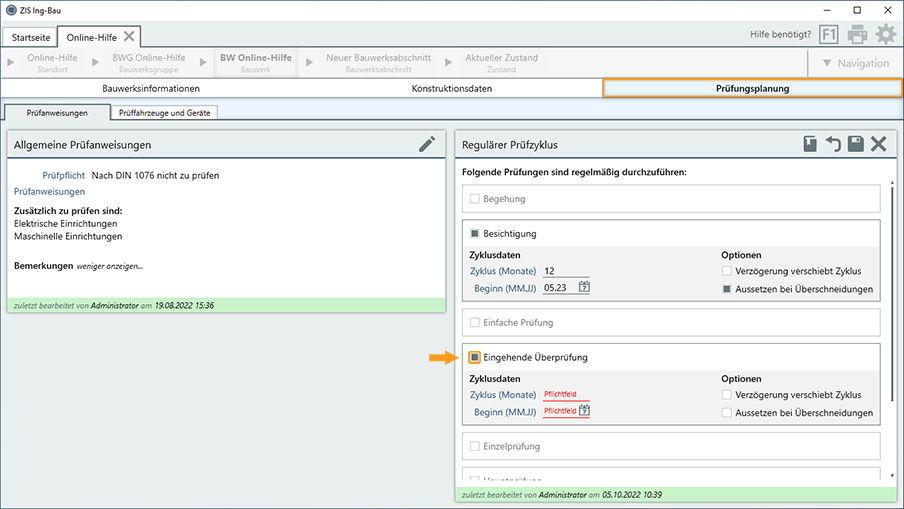Cancel editing with the X icon
904x509 pixels.
pos(879,144)
